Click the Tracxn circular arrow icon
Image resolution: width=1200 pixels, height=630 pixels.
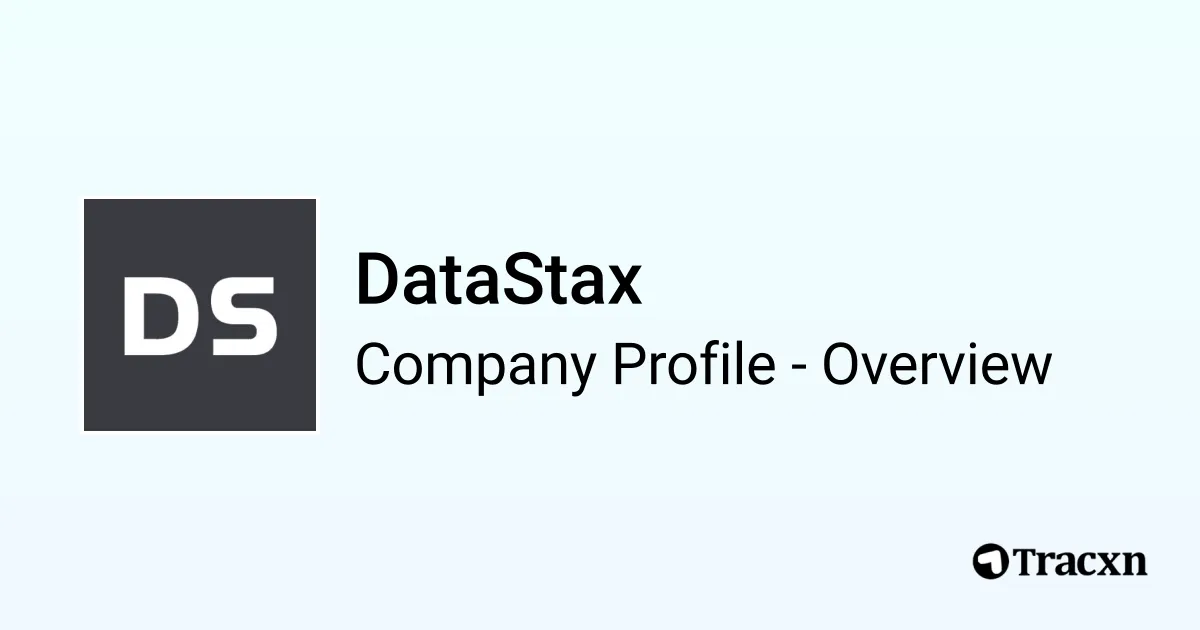tap(989, 561)
